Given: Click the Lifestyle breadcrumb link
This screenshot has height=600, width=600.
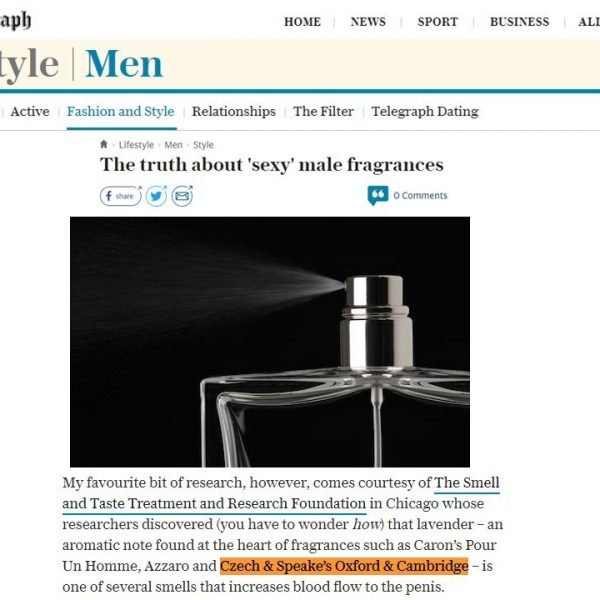Looking at the screenshot, I should click(x=136, y=145).
